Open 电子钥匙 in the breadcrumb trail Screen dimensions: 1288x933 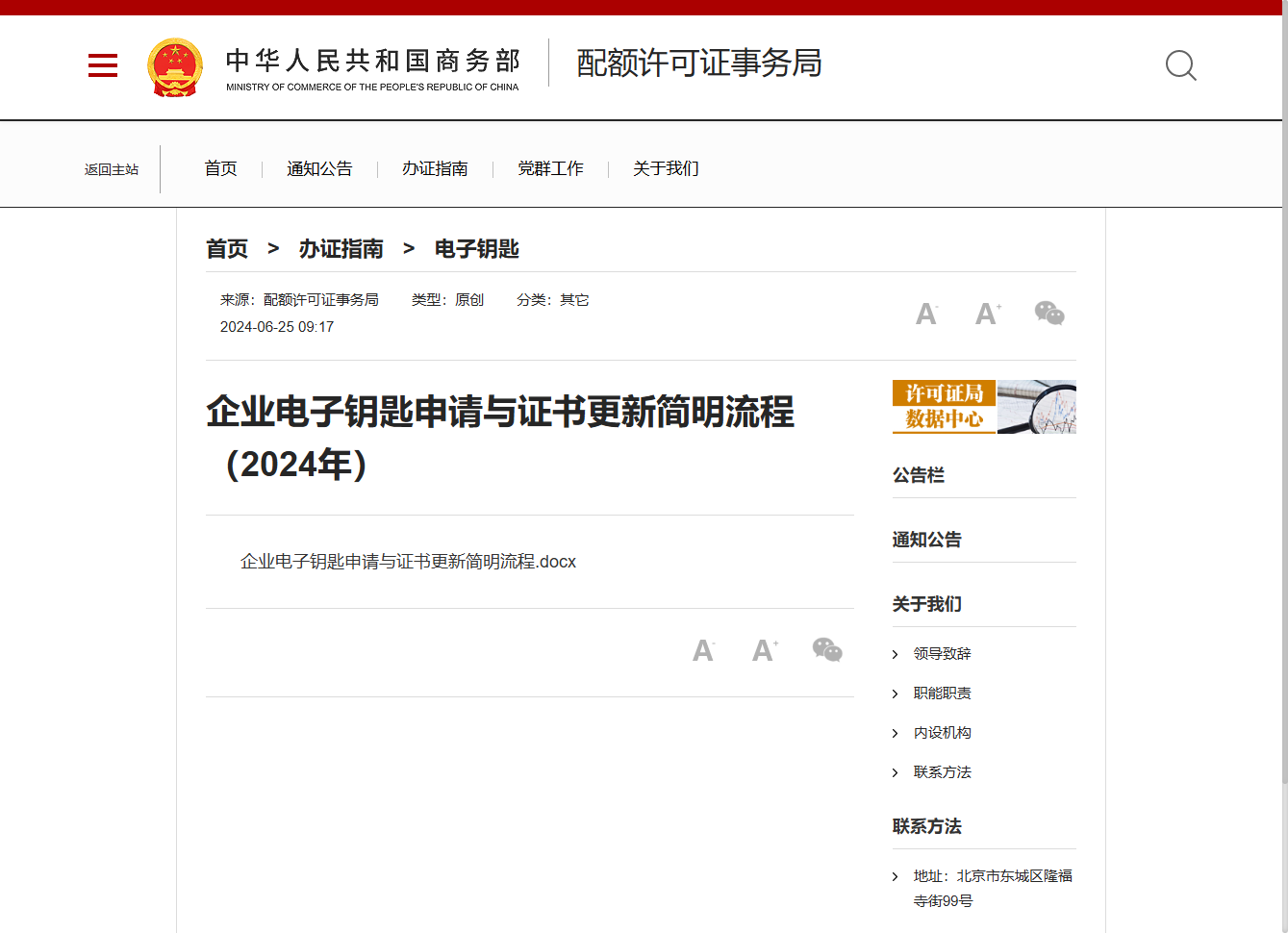[475, 248]
